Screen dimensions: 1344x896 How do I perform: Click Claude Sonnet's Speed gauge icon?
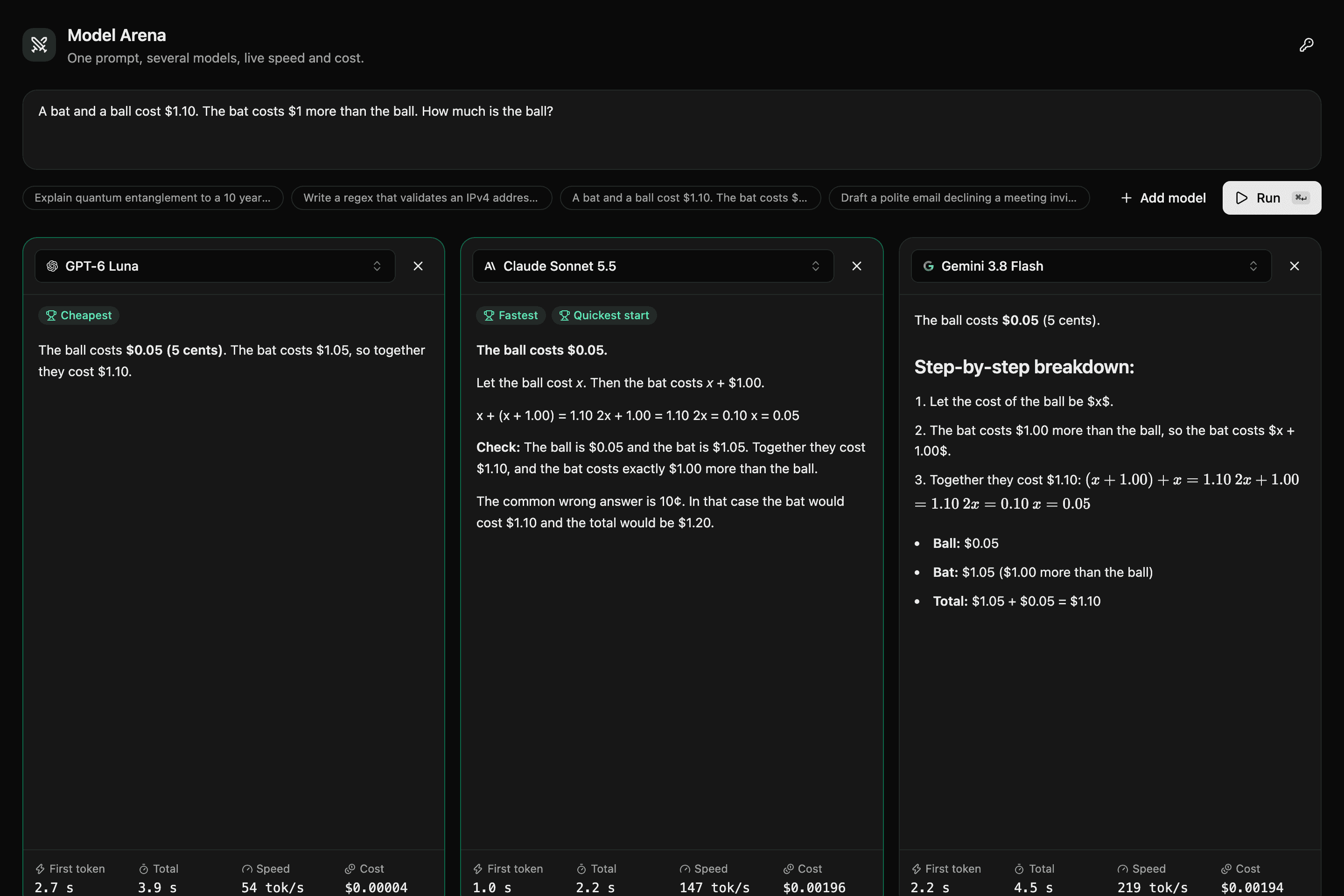tap(685, 868)
